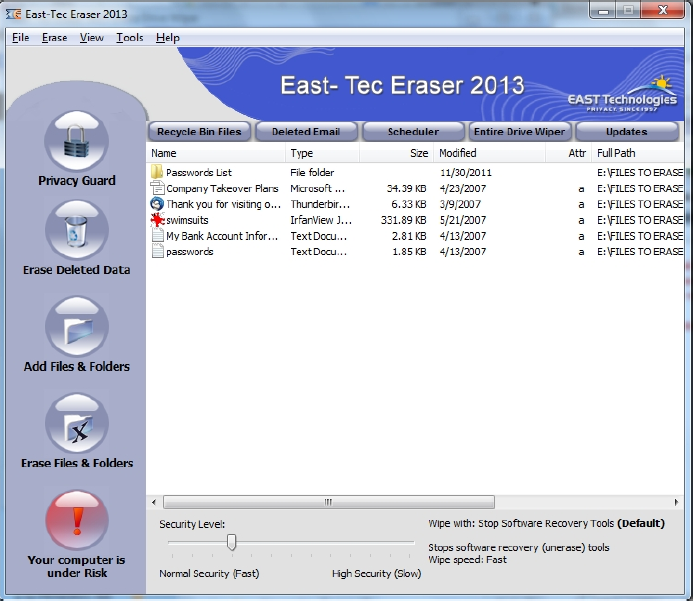Screen dimensions: 694x601
Task: Click the 11/30/2011 modified date
Action: point(466,173)
